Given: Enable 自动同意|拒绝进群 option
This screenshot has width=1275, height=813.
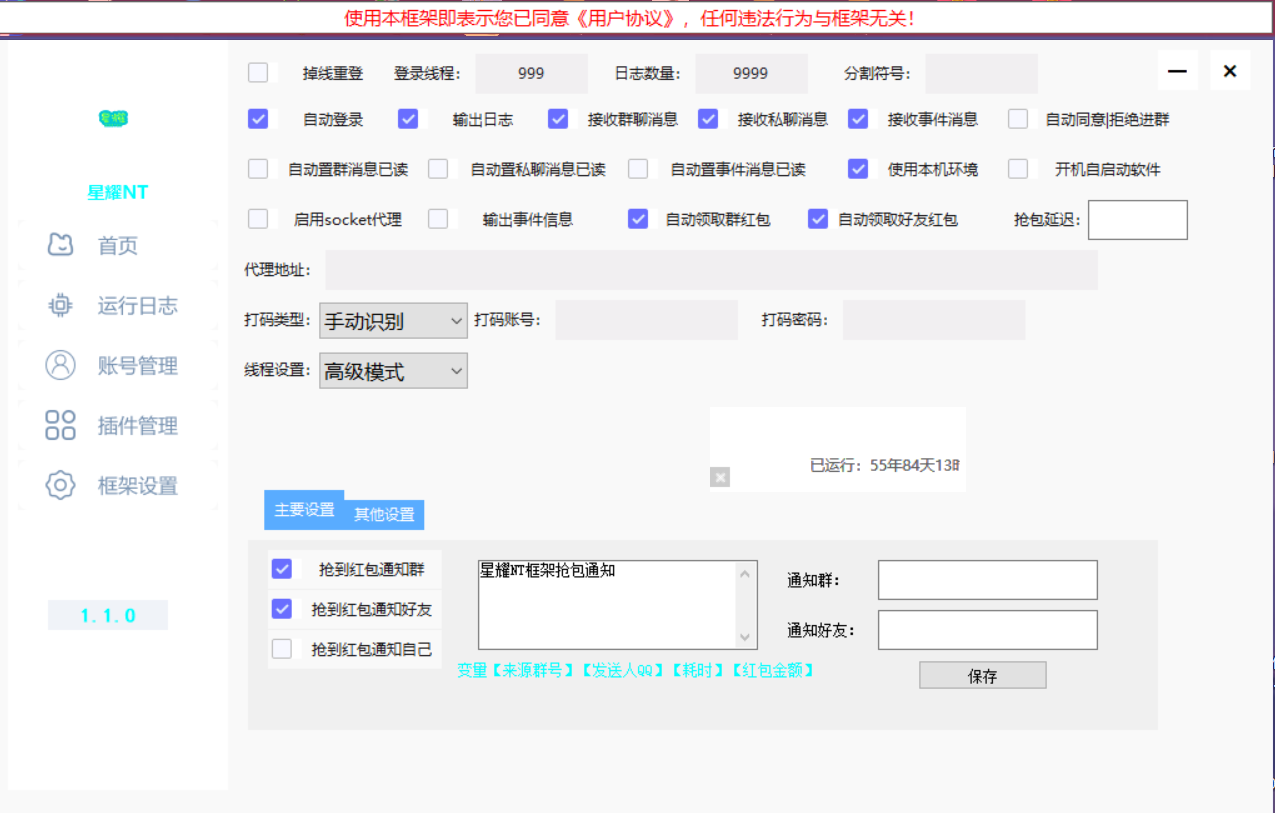Looking at the screenshot, I should [x=1017, y=118].
